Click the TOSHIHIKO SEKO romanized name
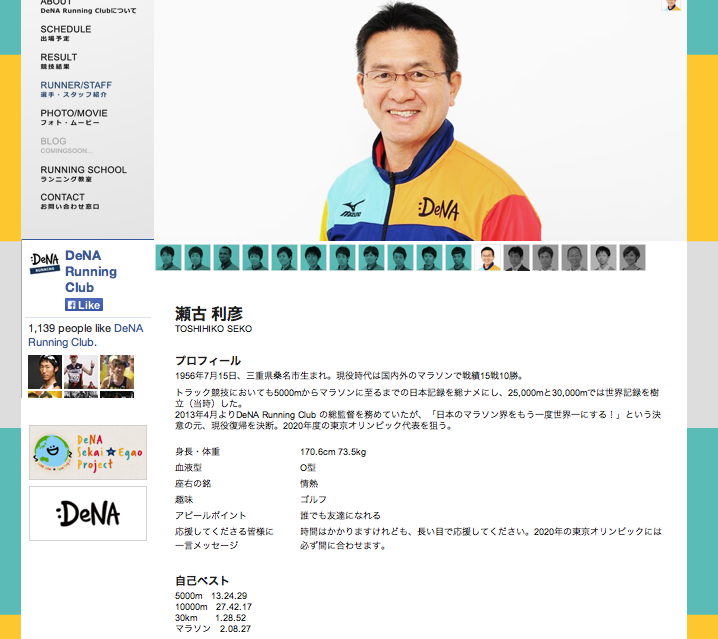 click(x=213, y=329)
